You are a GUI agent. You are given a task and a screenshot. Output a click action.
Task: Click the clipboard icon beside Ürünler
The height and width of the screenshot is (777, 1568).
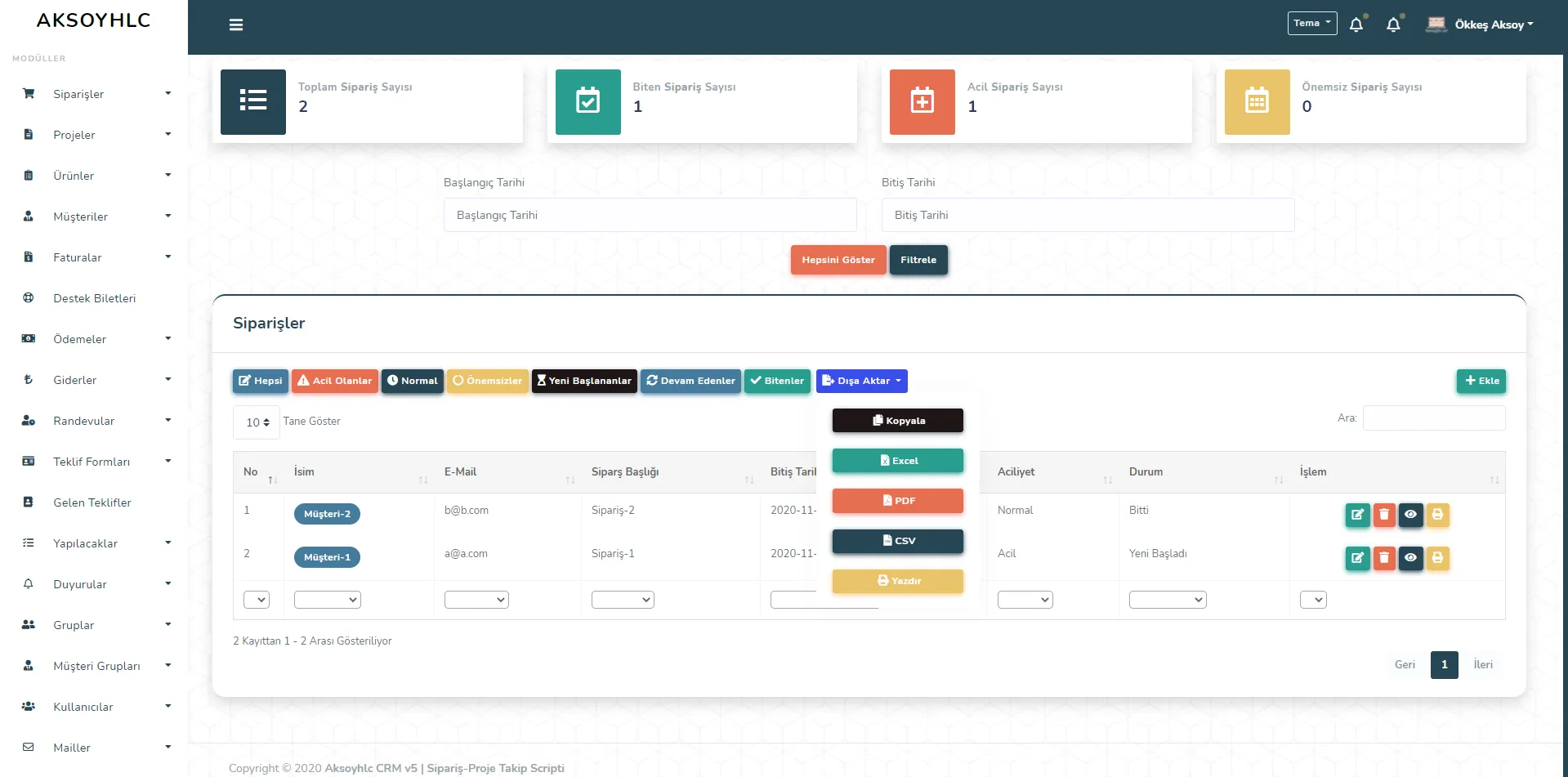coord(29,175)
